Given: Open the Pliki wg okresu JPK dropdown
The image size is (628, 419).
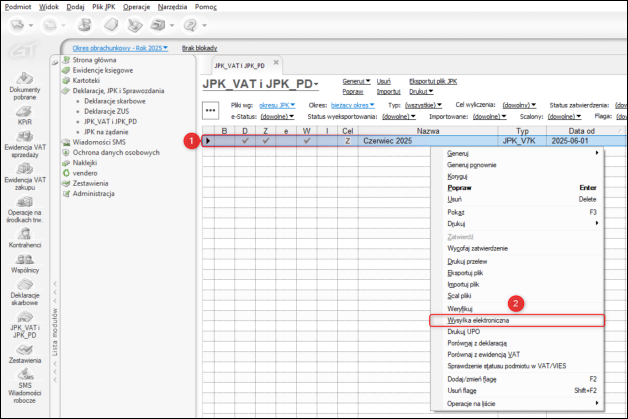Looking at the screenshot, I should click(x=277, y=105).
